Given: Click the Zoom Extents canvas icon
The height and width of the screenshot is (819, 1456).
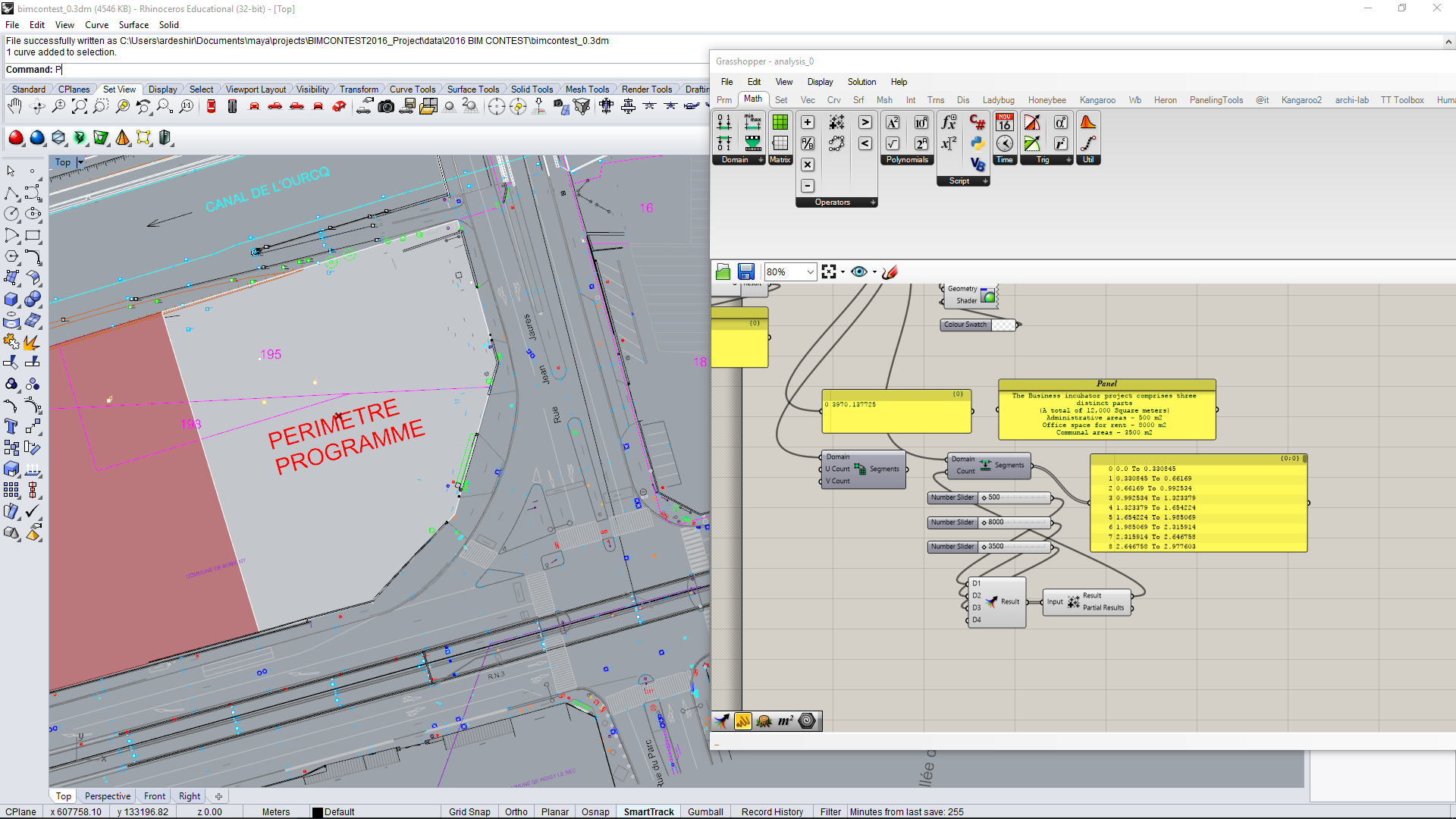Looking at the screenshot, I should (x=829, y=271).
